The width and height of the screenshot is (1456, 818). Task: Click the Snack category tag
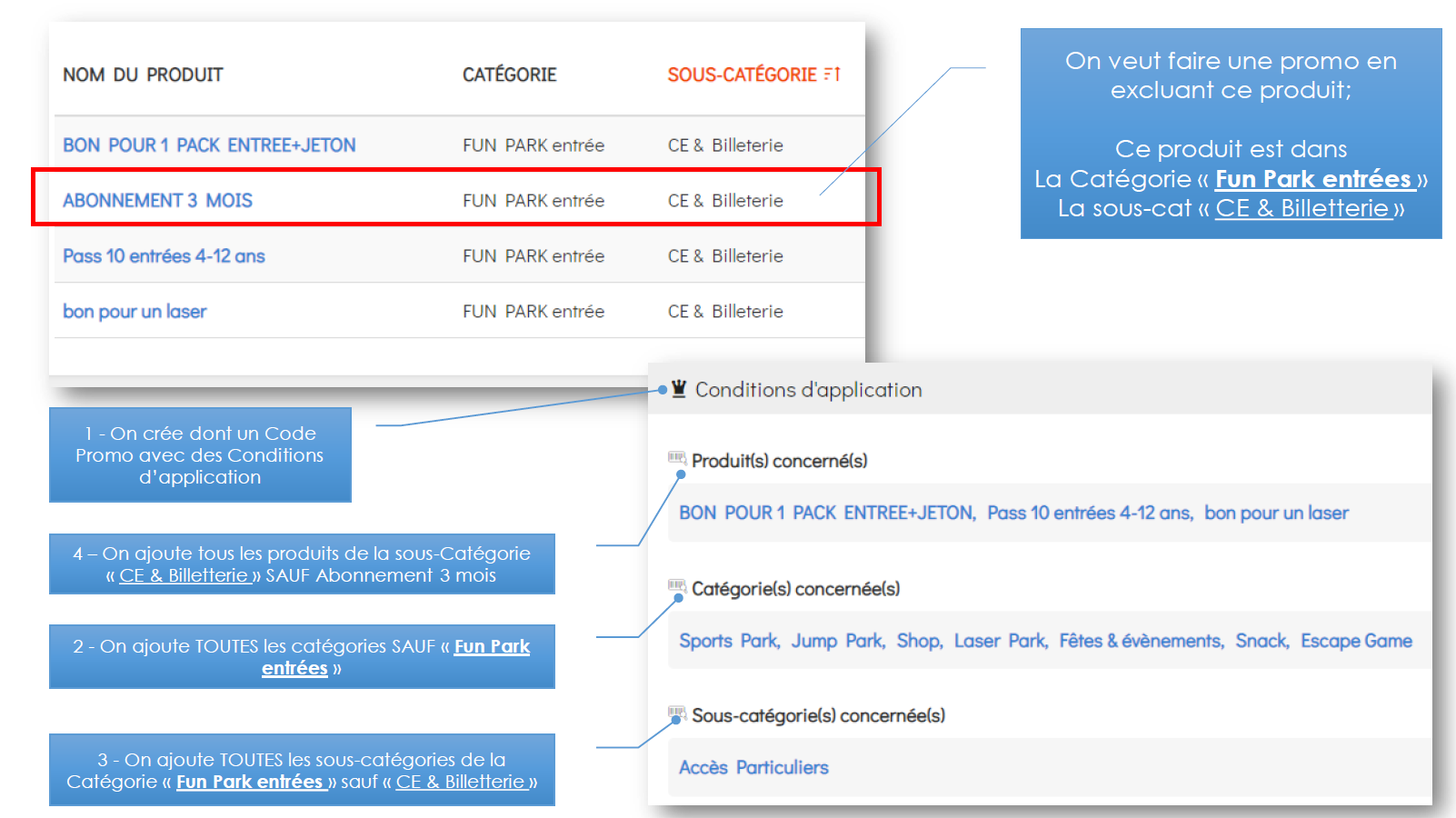pyautogui.click(x=1261, y=642)
